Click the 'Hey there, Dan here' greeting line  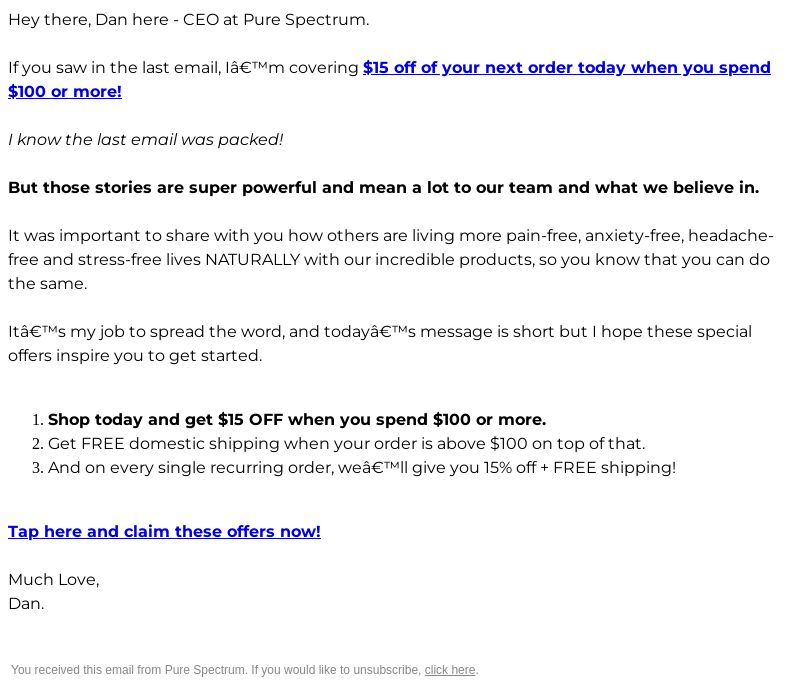pyautogui.click(x=188, y=19)
